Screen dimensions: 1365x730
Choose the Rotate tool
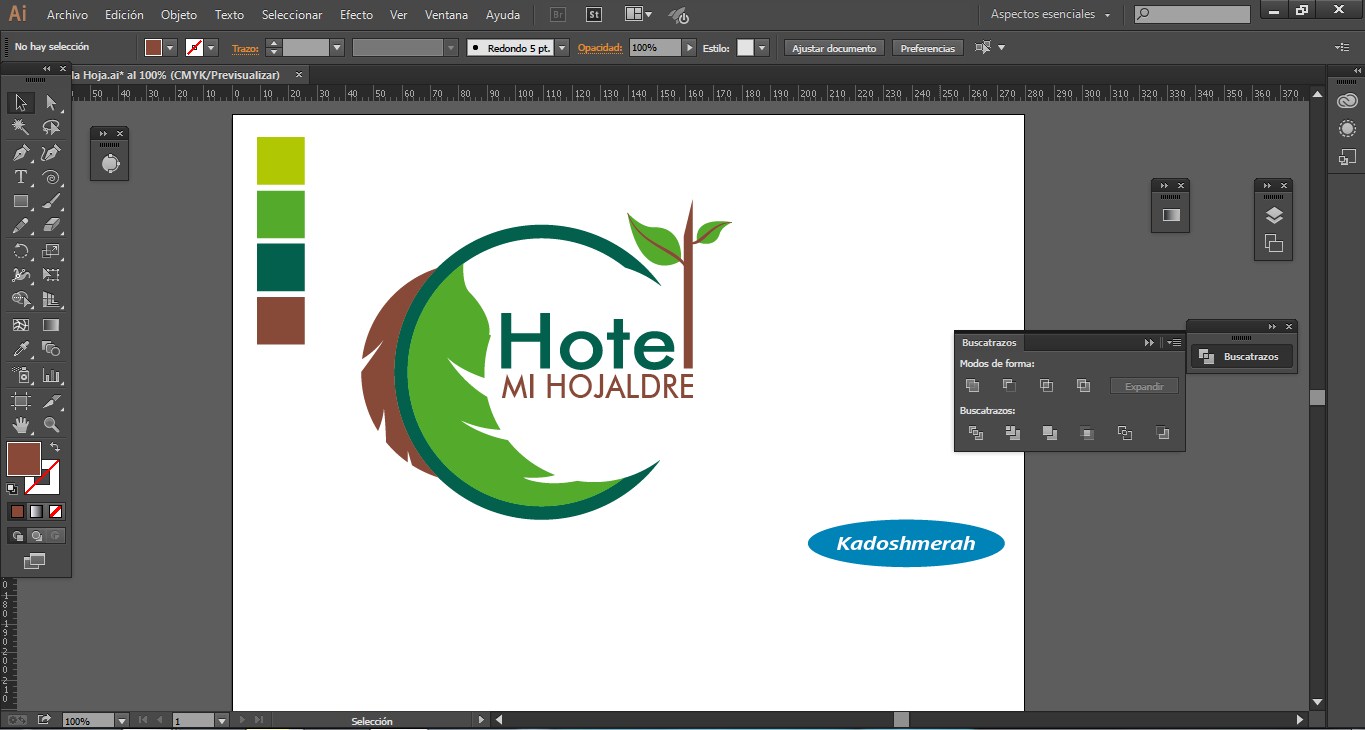click(20, 251)
